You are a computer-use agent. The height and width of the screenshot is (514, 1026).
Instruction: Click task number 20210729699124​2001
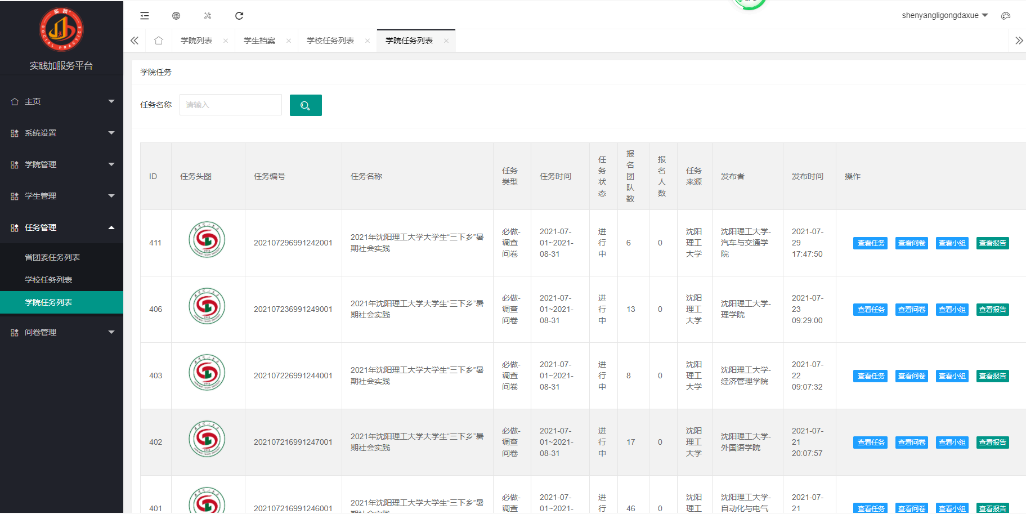tap(293, 243)
